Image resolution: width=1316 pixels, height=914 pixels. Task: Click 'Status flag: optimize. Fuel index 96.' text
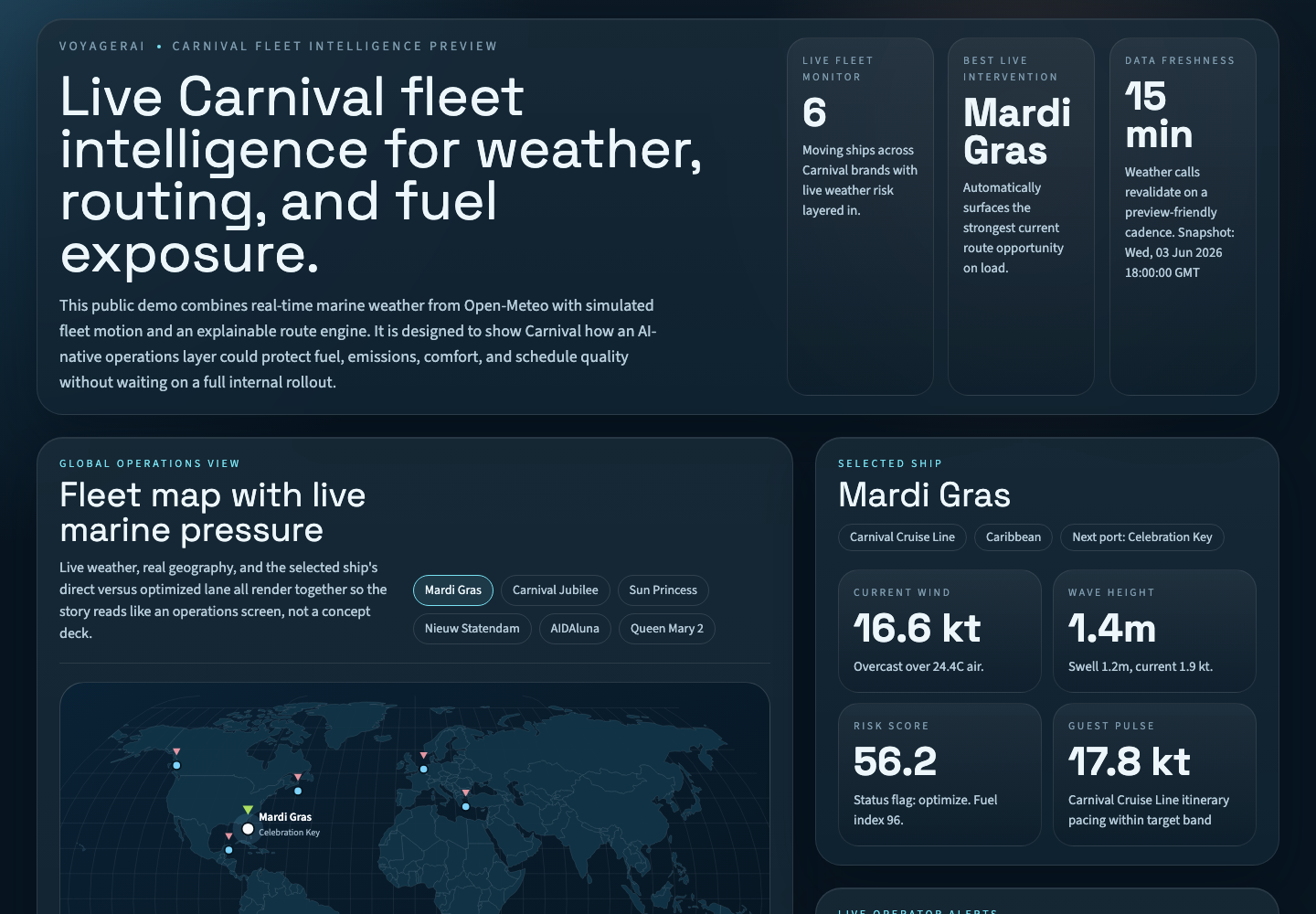(926, 810)
